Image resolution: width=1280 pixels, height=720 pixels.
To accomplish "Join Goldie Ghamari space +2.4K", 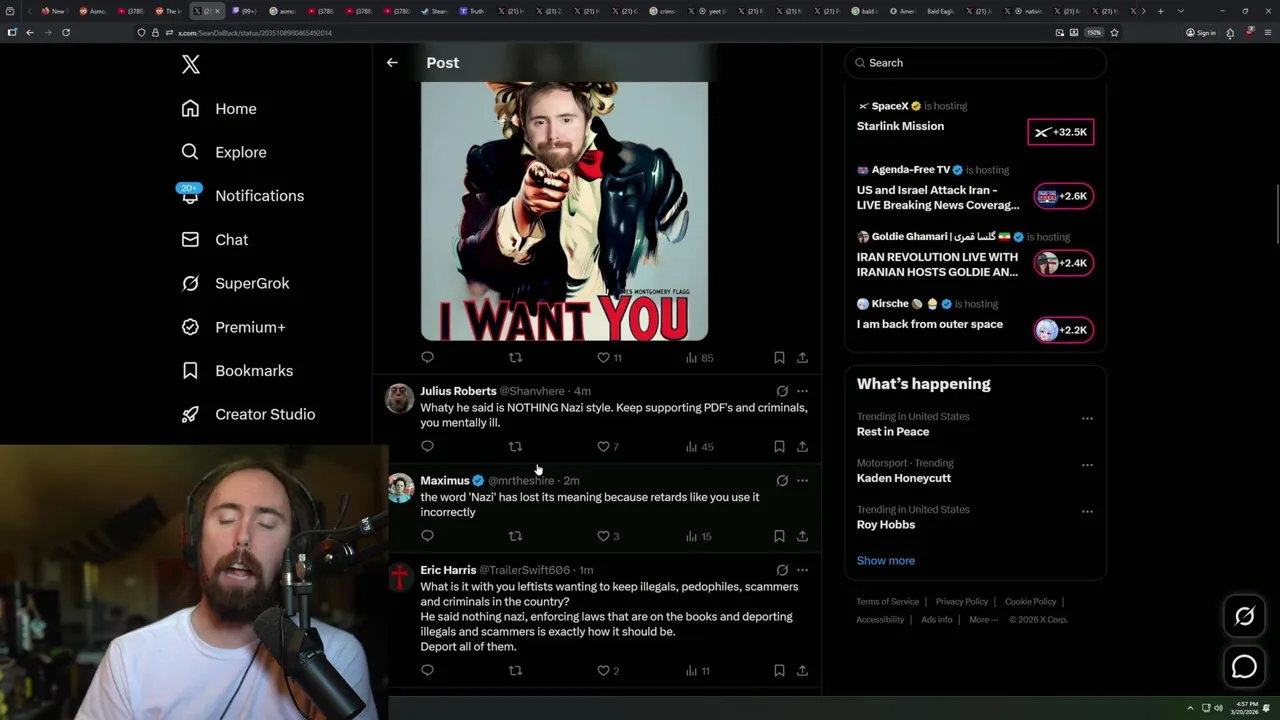I will click(x=1063, y=263).
